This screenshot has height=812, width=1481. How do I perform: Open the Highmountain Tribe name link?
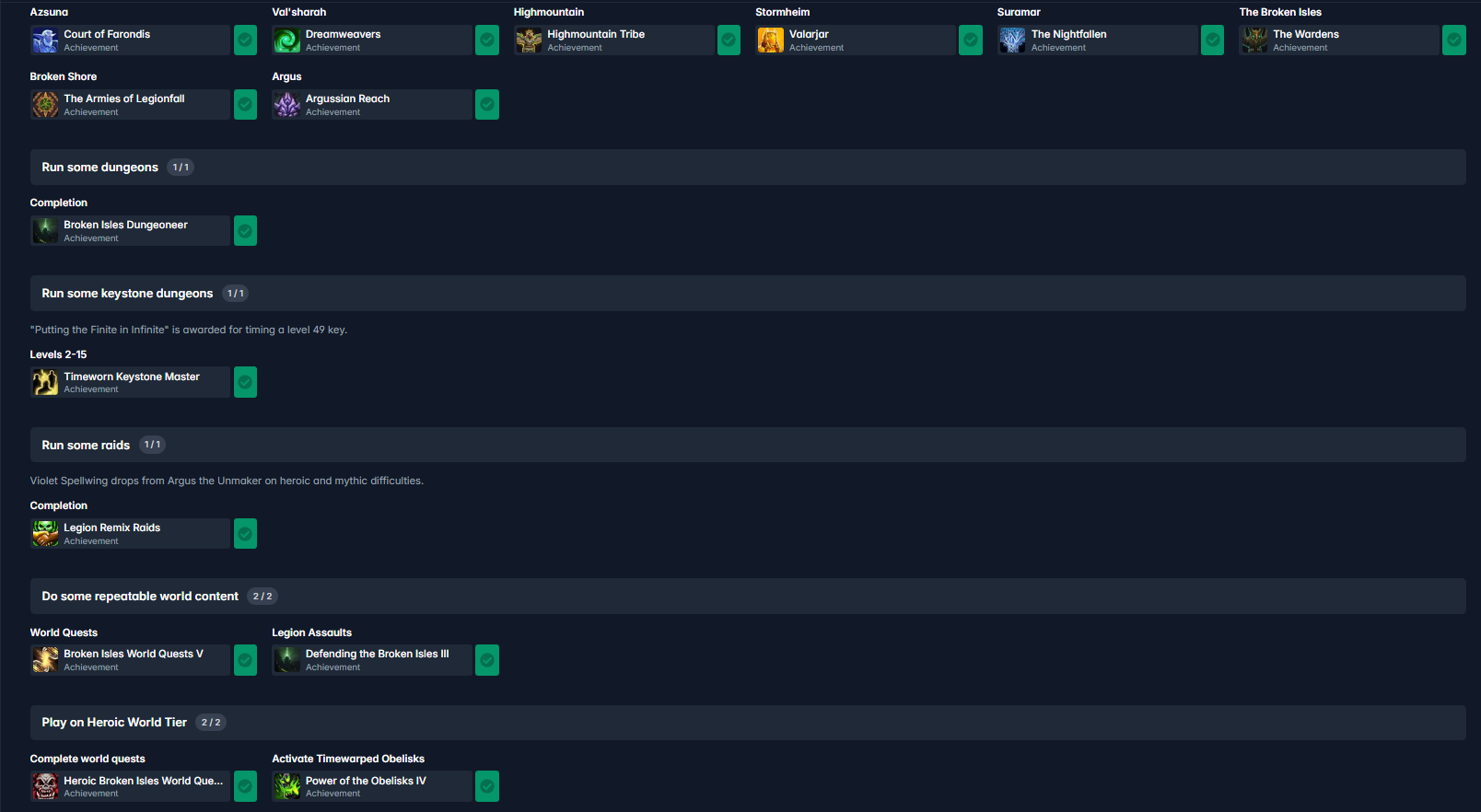(x=596, y=34)
